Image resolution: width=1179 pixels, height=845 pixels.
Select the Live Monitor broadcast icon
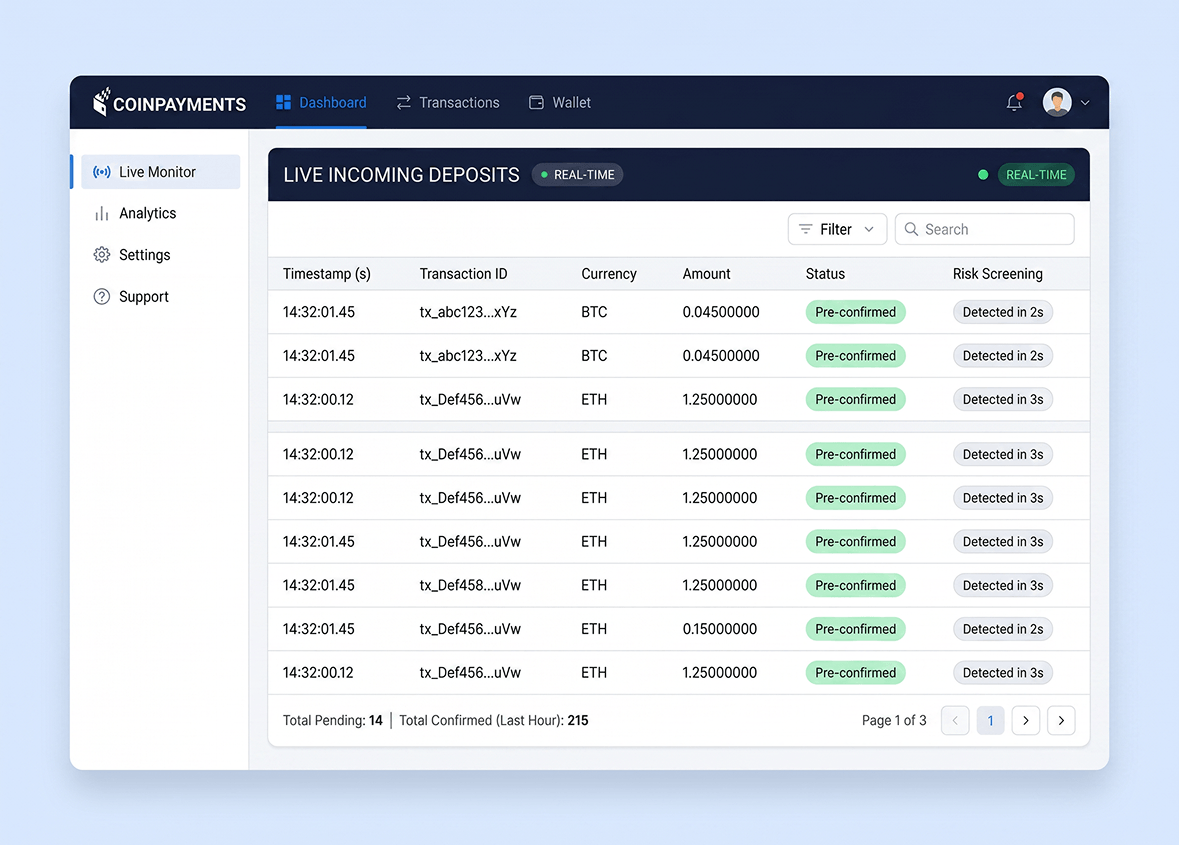pos(102,172)
